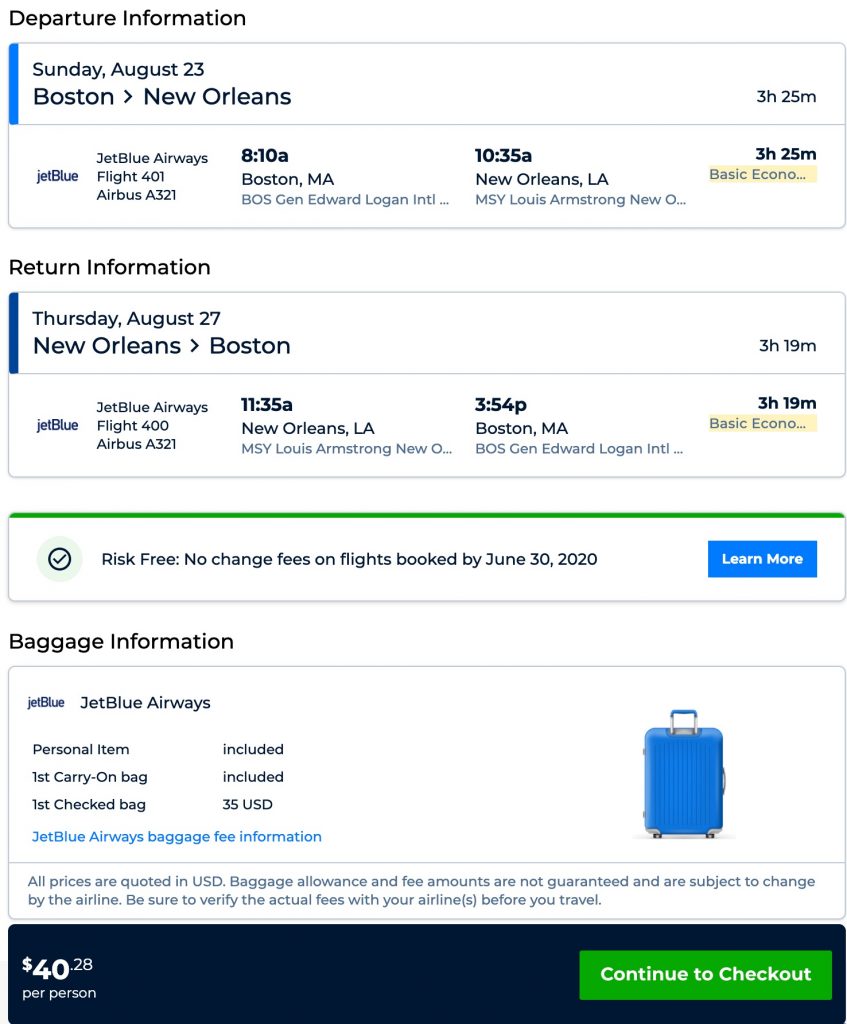The width and height of the screenshot is (847, 1024).
Task: Click the 11:35a New Orleans departure time
Action: (x=267, y=404)
